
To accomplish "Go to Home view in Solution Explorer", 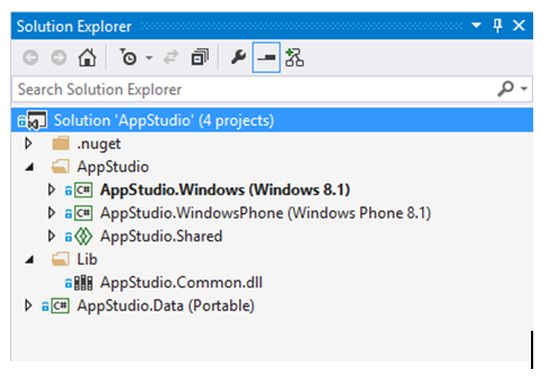I will [x=87, y=58].
